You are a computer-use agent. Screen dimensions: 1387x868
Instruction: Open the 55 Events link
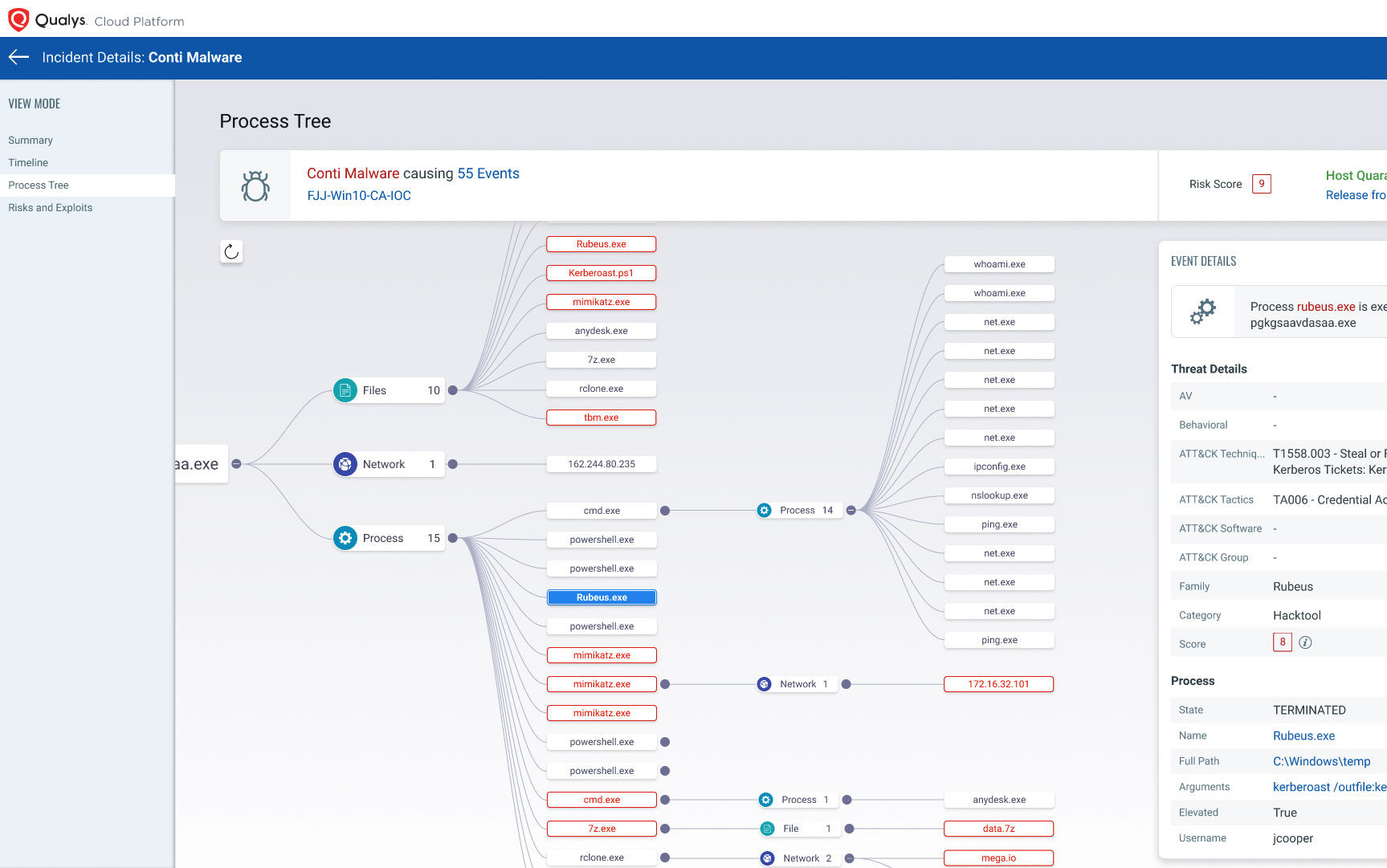point(488,173)
